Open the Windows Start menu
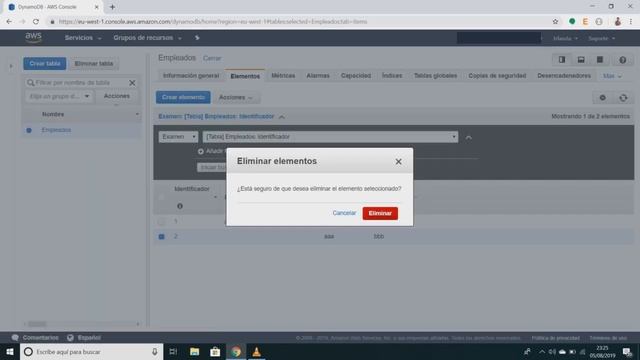This screenshot has height=360, width=640. pyautogui.click(x=10, y=351)
